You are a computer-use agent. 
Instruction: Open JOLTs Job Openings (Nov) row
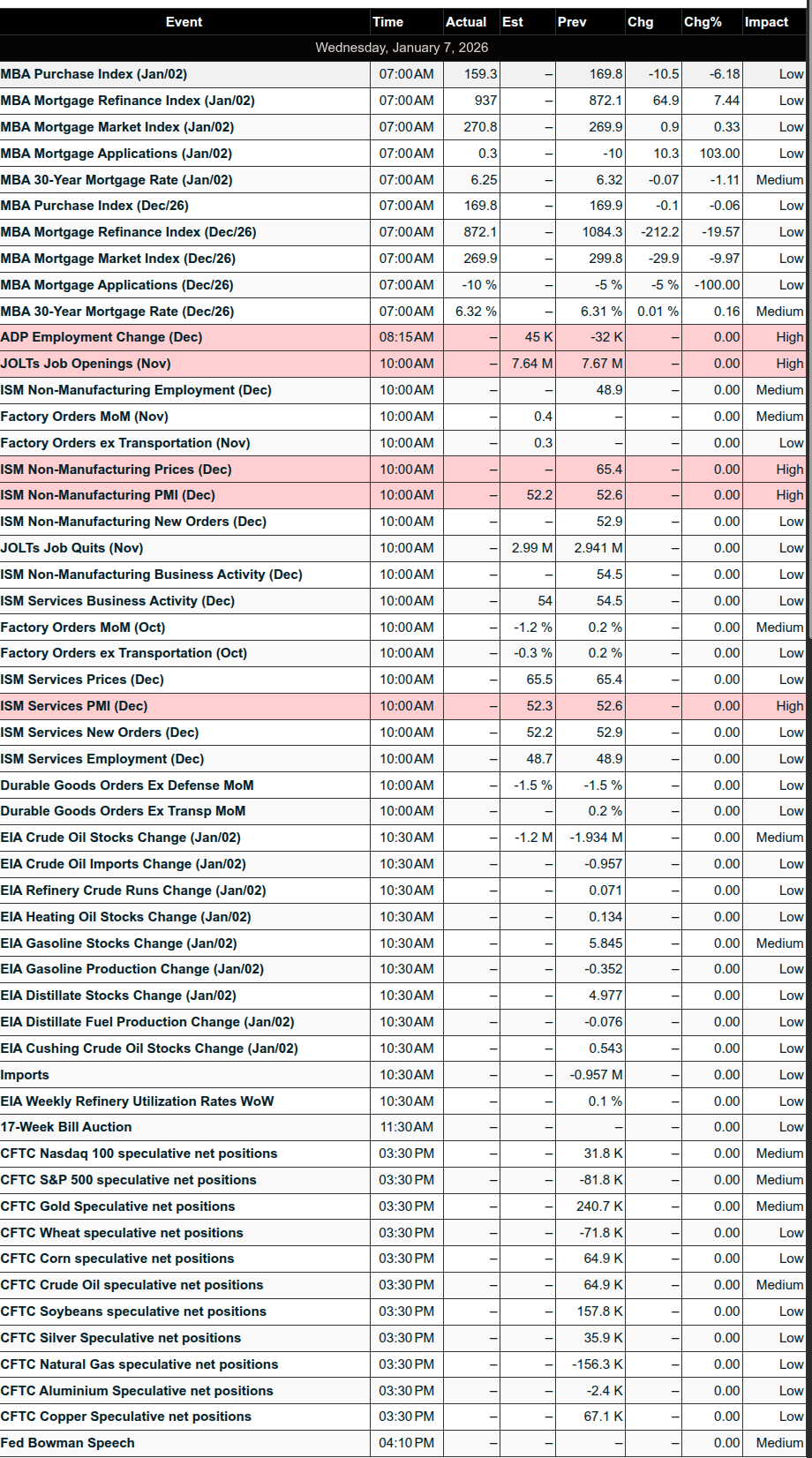pyautogui.click(x=403, y=364)
